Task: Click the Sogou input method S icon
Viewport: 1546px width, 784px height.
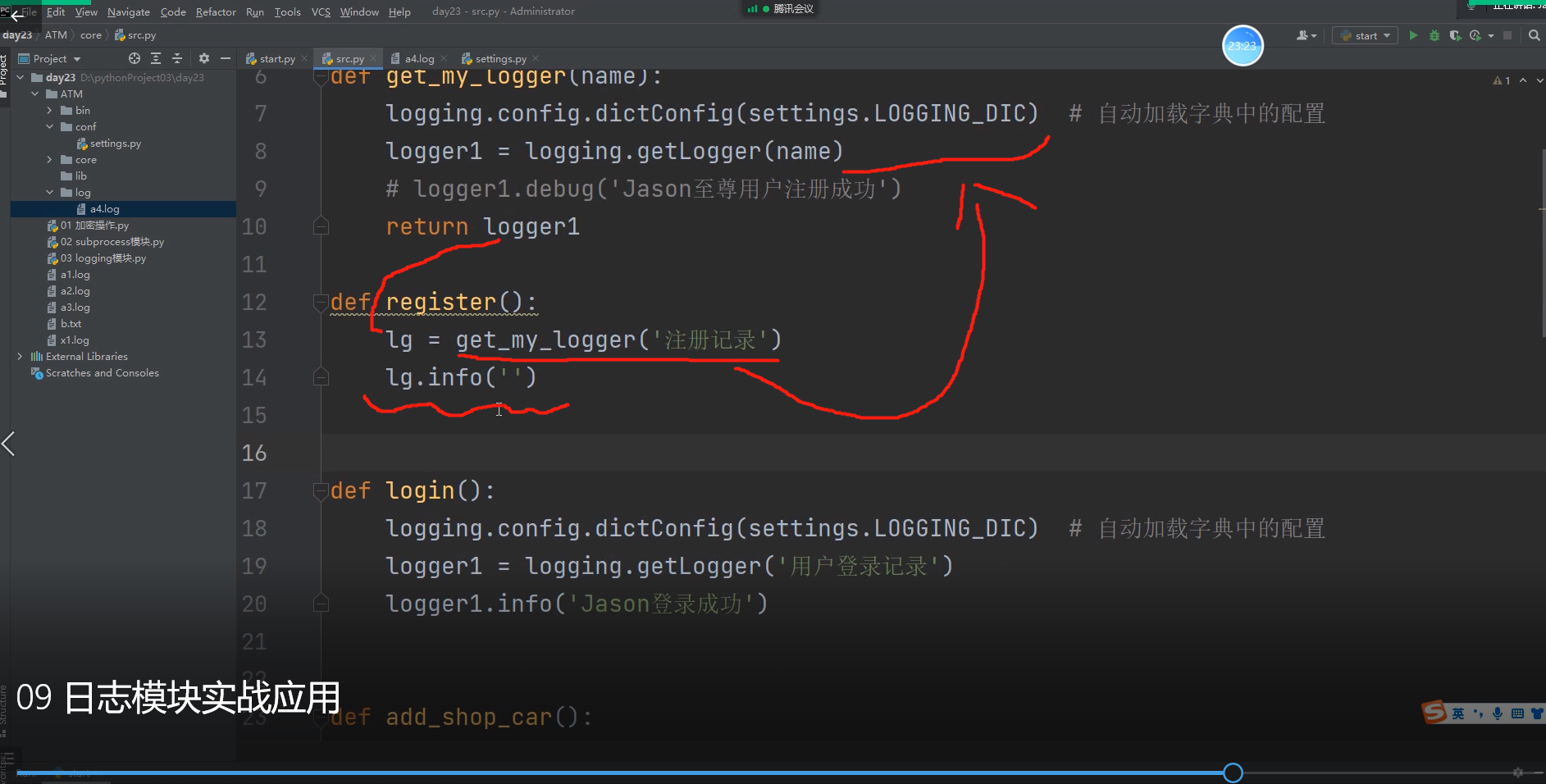Action: tap(1434, 712)
